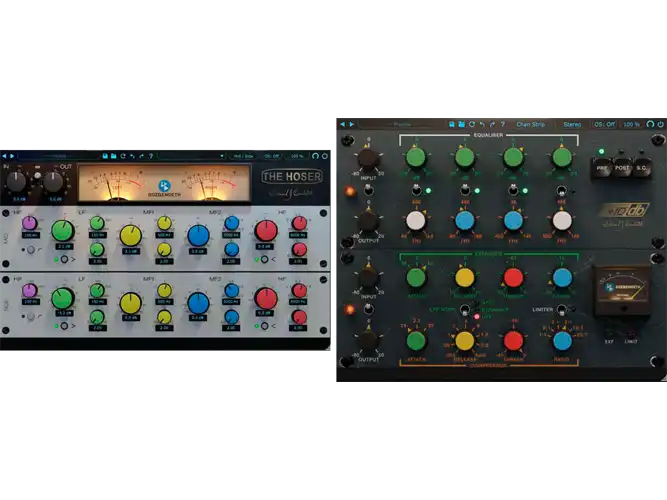Redo last change in The Hoser

(x=141, y=156)
